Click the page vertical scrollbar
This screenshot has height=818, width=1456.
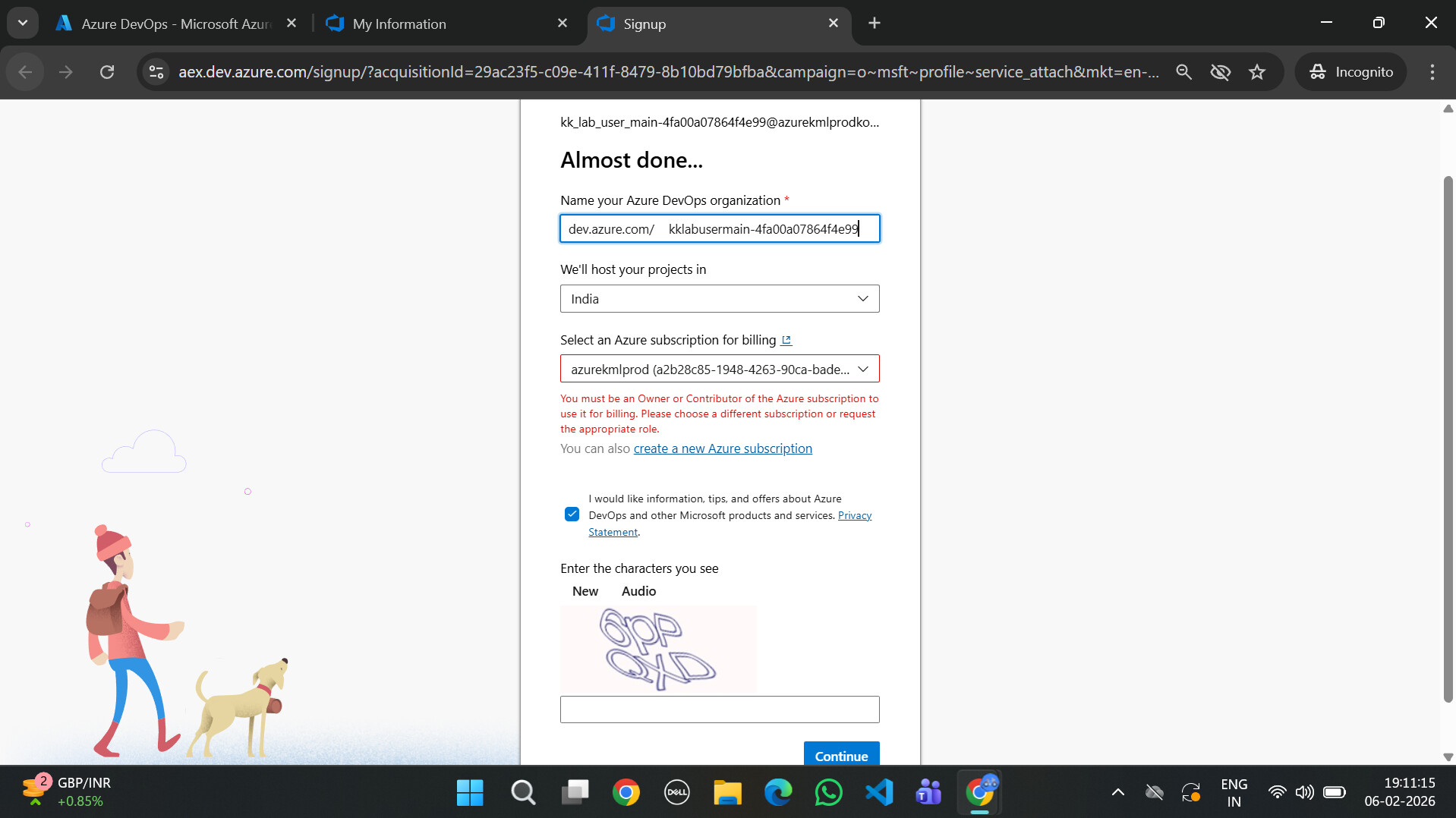click(x=1448, y=440)
